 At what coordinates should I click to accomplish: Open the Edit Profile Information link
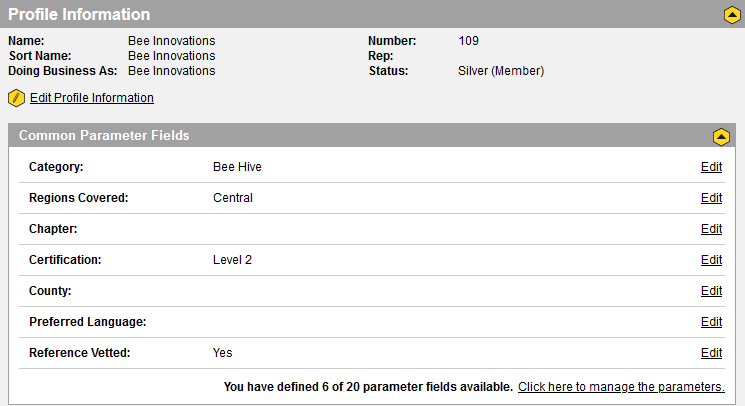(x=92, y=98)
